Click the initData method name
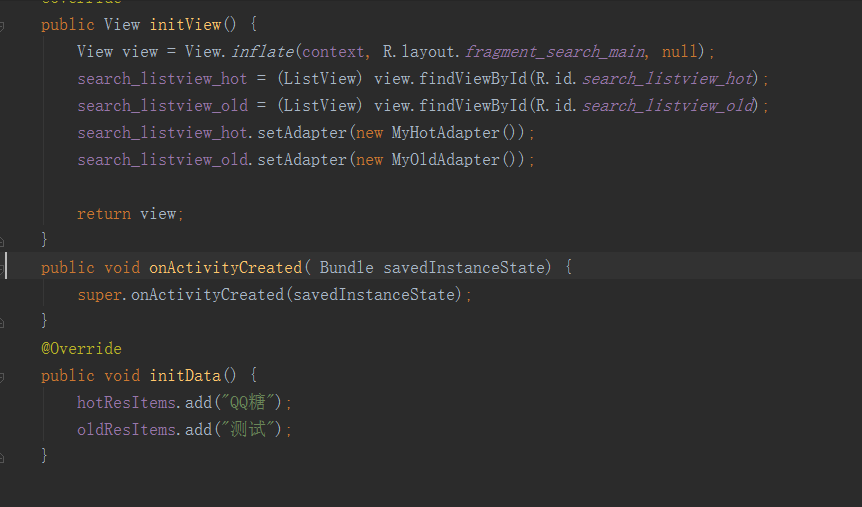Screen dimensions: 862x507 (x=185, y=376)
